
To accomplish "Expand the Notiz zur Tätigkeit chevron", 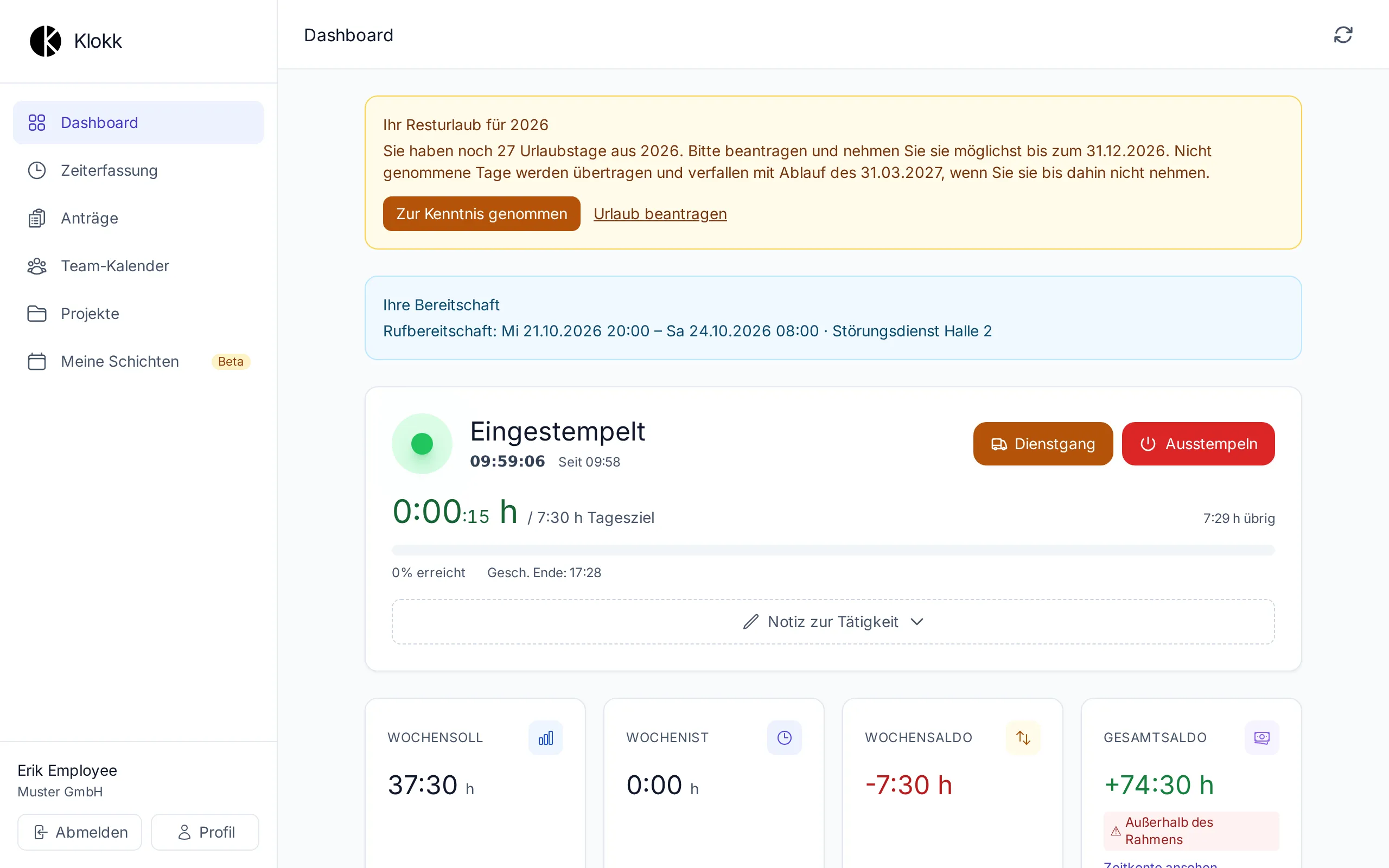I will point(916,622).
